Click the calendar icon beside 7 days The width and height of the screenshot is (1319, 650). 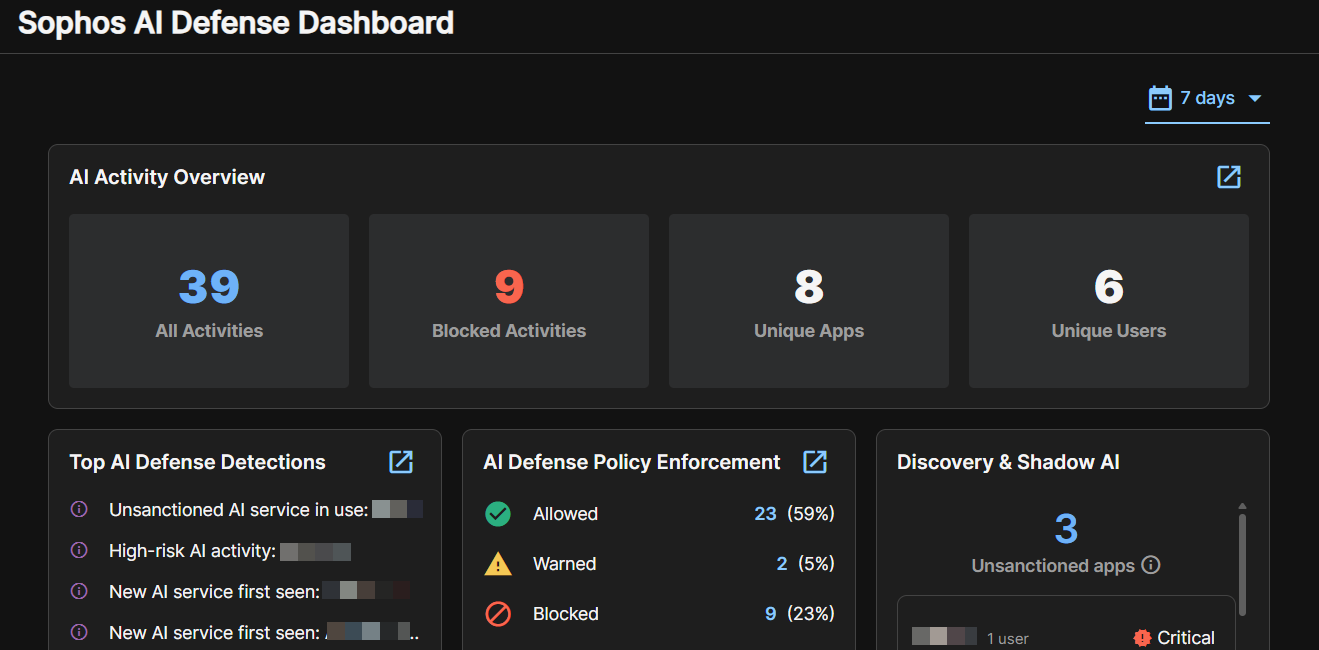click(1160, 98)
